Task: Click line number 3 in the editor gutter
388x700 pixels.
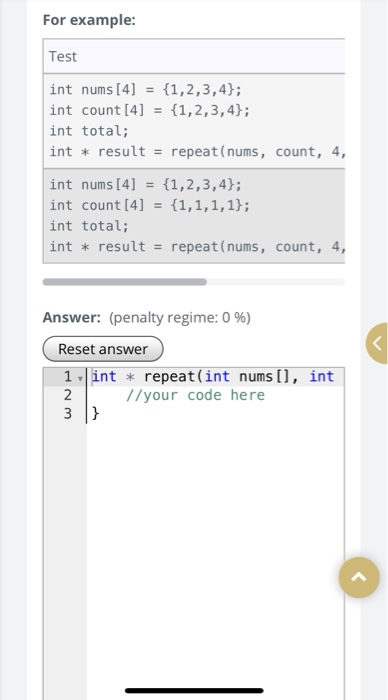Action: pos(67,413)
